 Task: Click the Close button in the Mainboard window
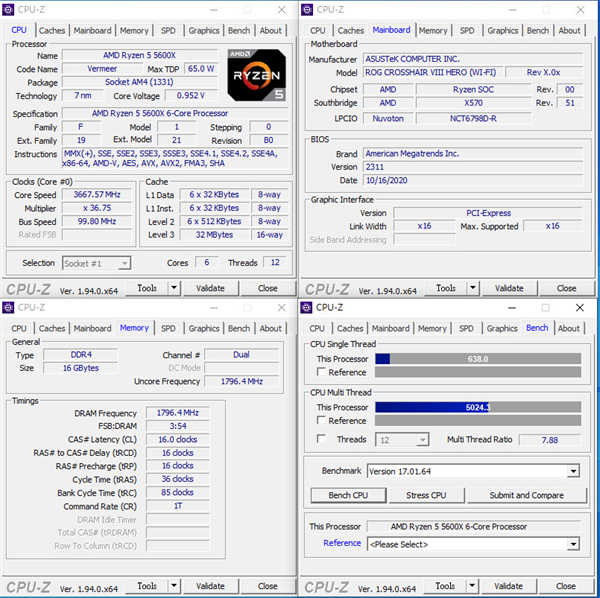tap(566, 288)
